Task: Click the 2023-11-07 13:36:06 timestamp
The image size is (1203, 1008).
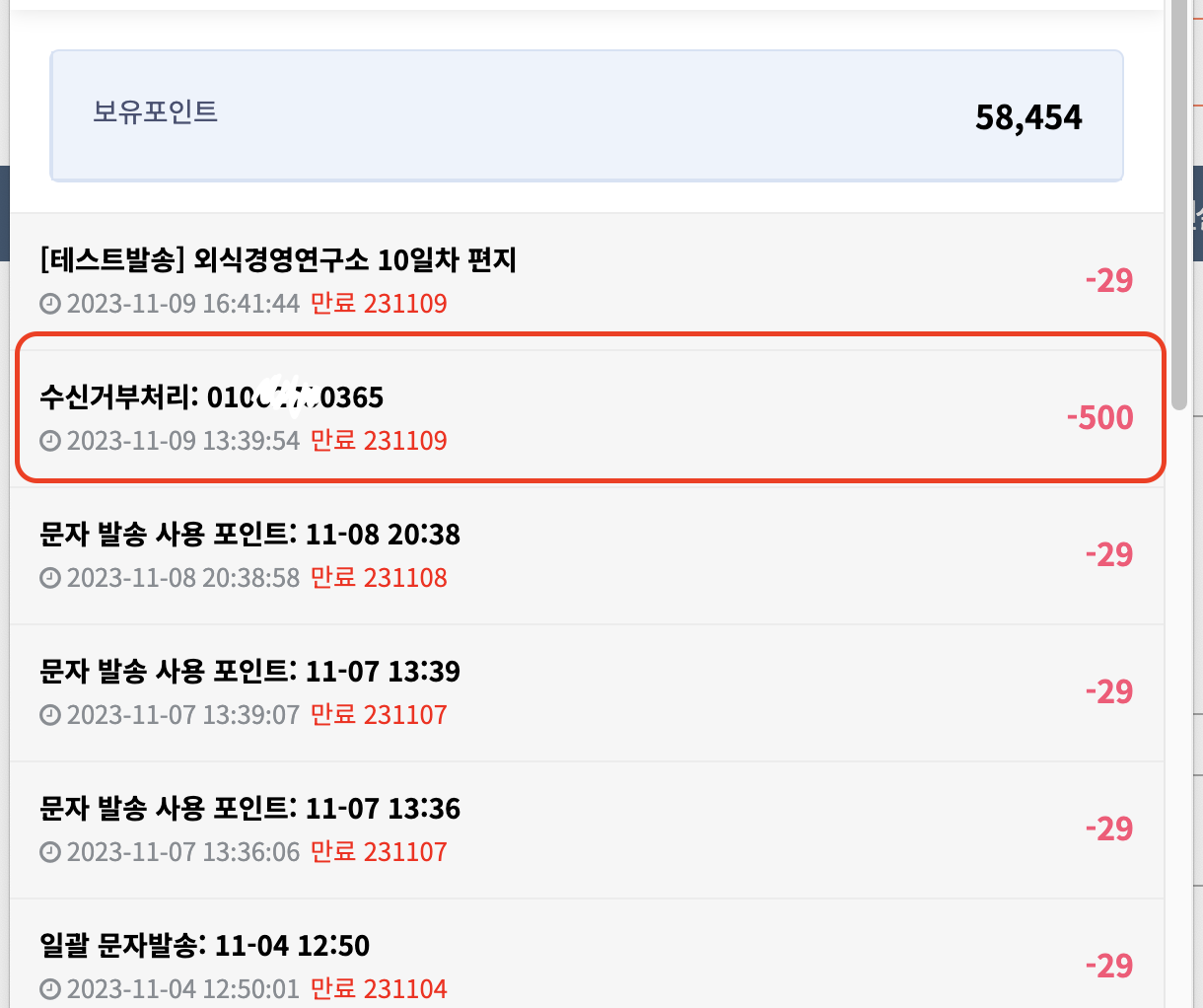Action: click(182, 852)
